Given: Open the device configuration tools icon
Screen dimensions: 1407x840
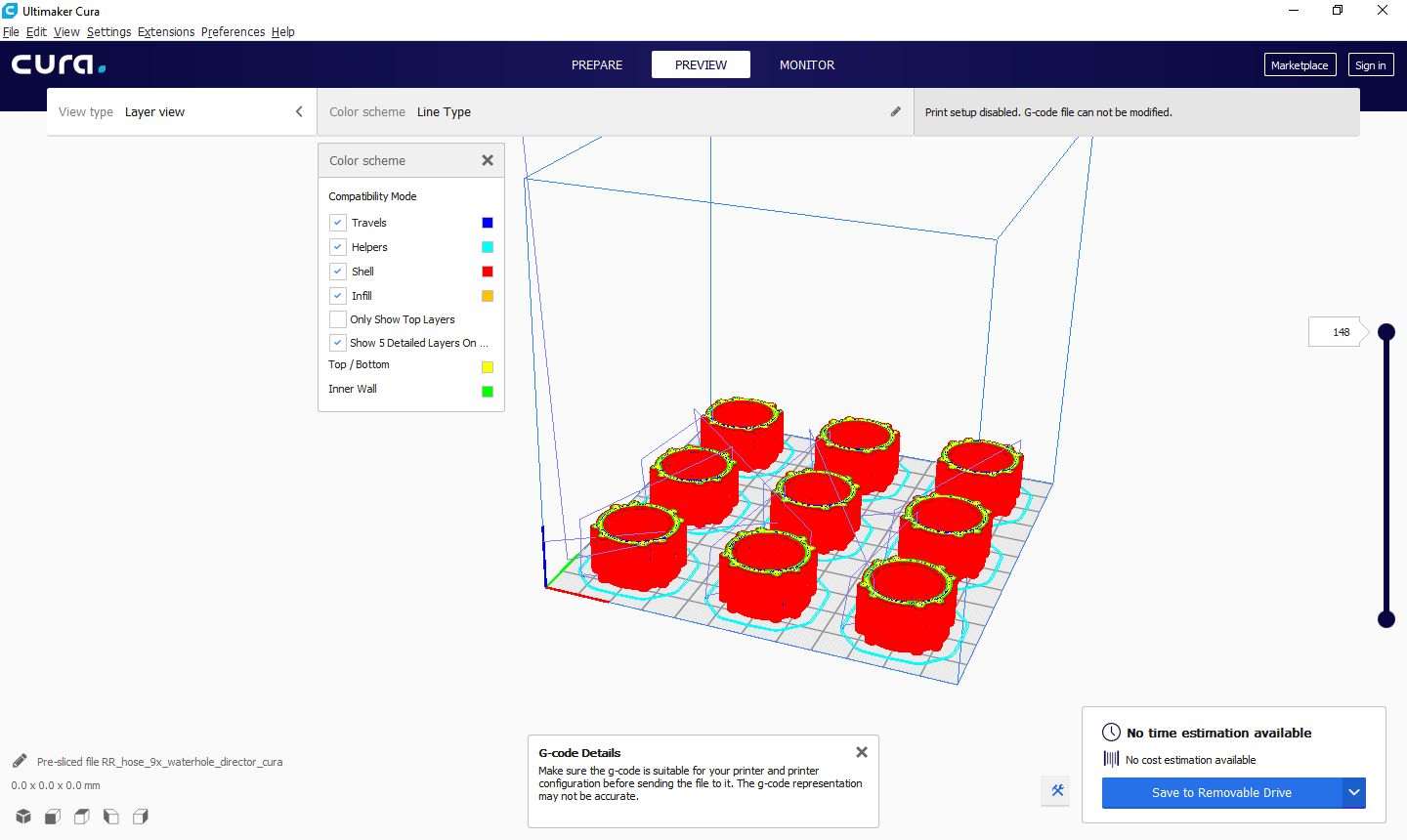Looking at the screenshot, I should [1055, 791].
